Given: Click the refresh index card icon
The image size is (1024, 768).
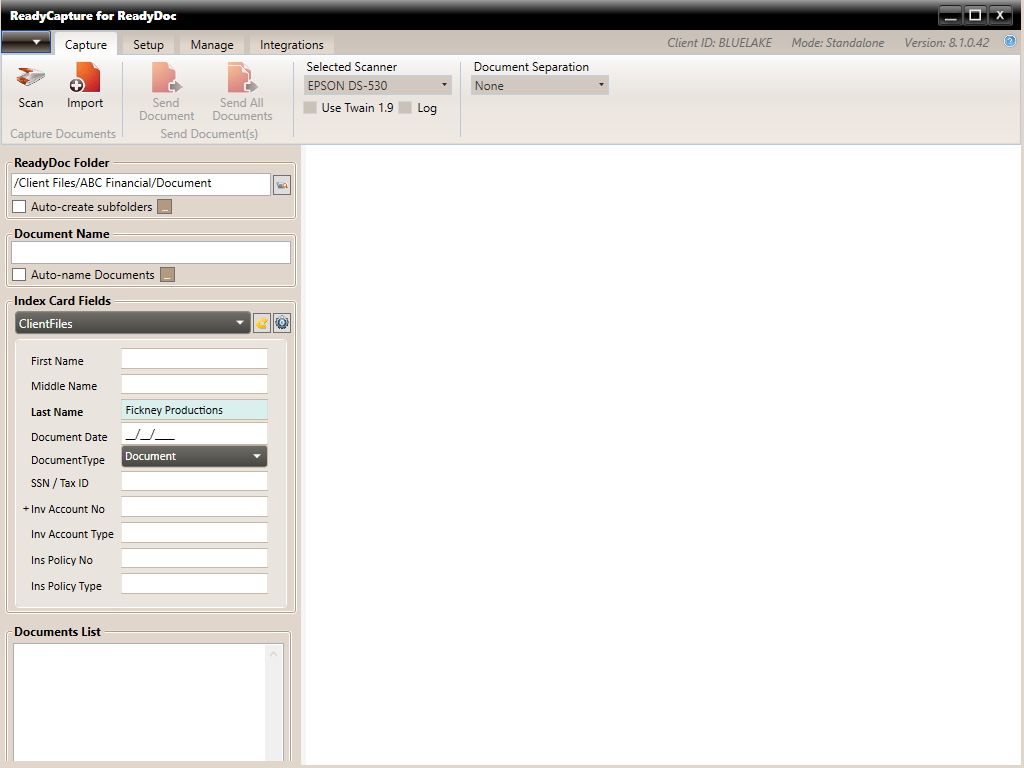Looking at the screenshot, I should 262,323.
